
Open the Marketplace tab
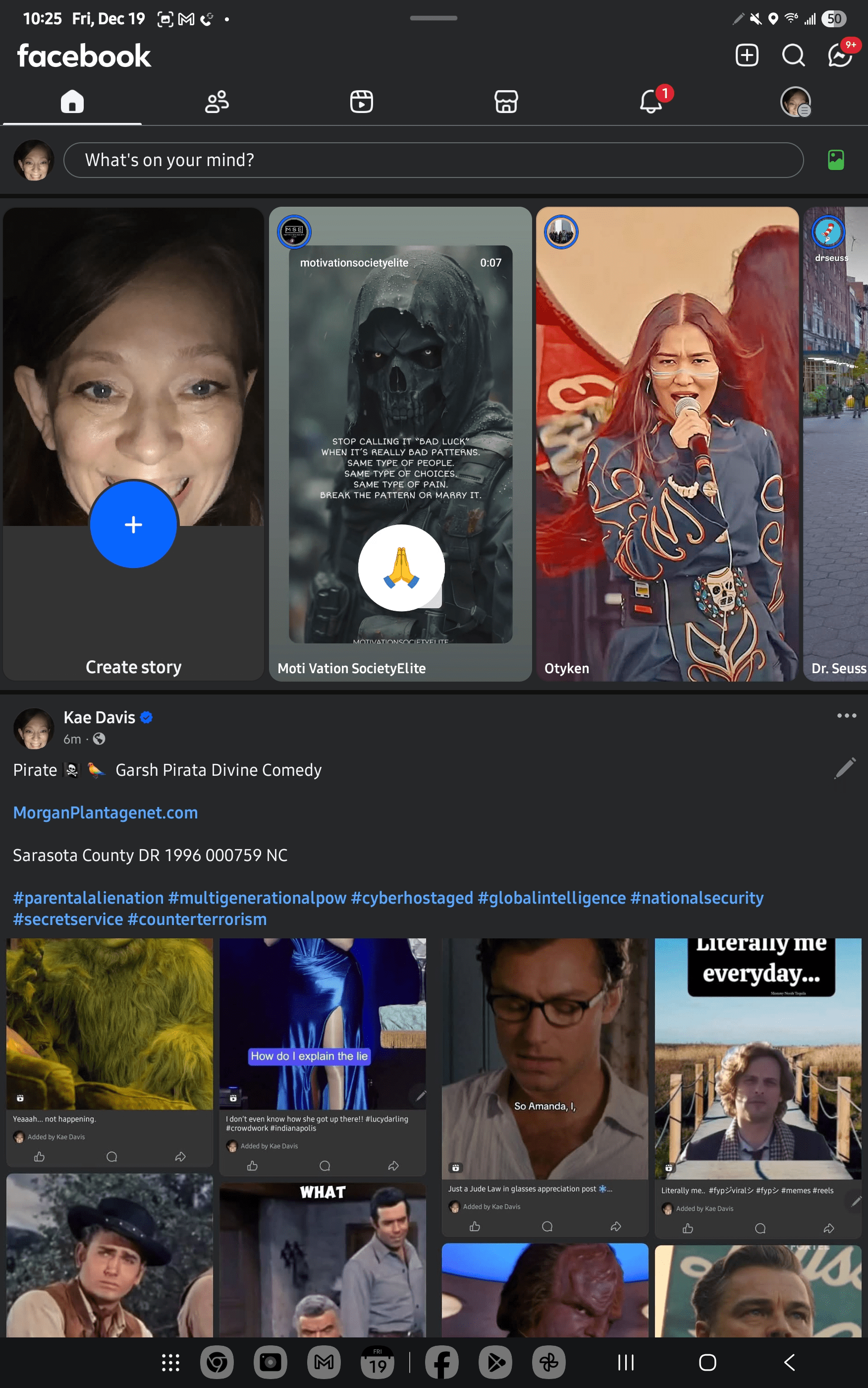coord(506,101)
